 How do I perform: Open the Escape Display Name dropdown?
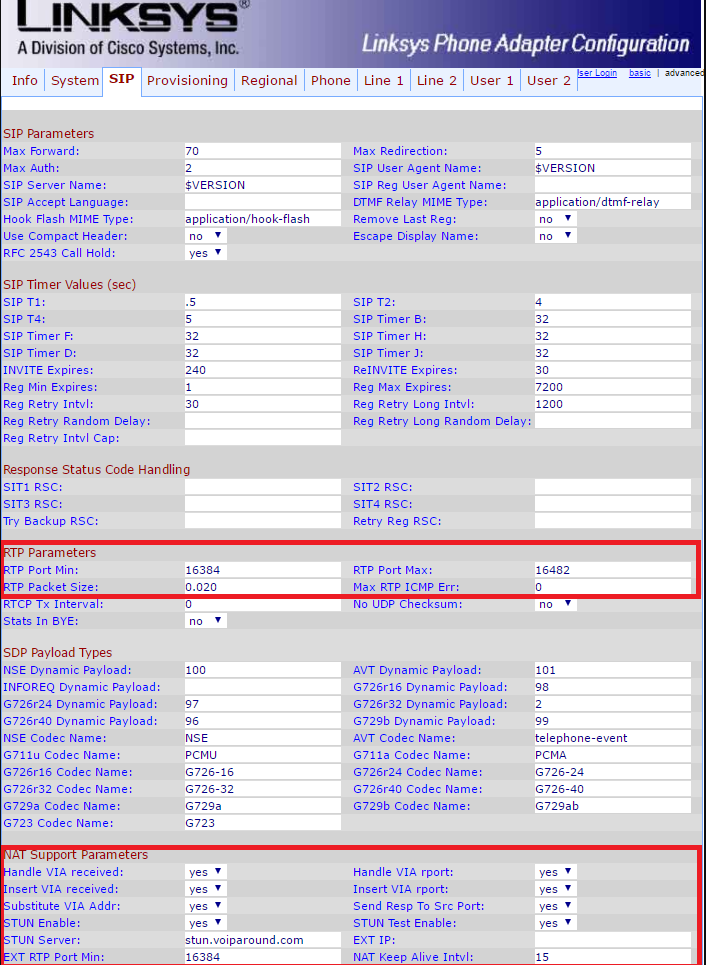point(556,236)
